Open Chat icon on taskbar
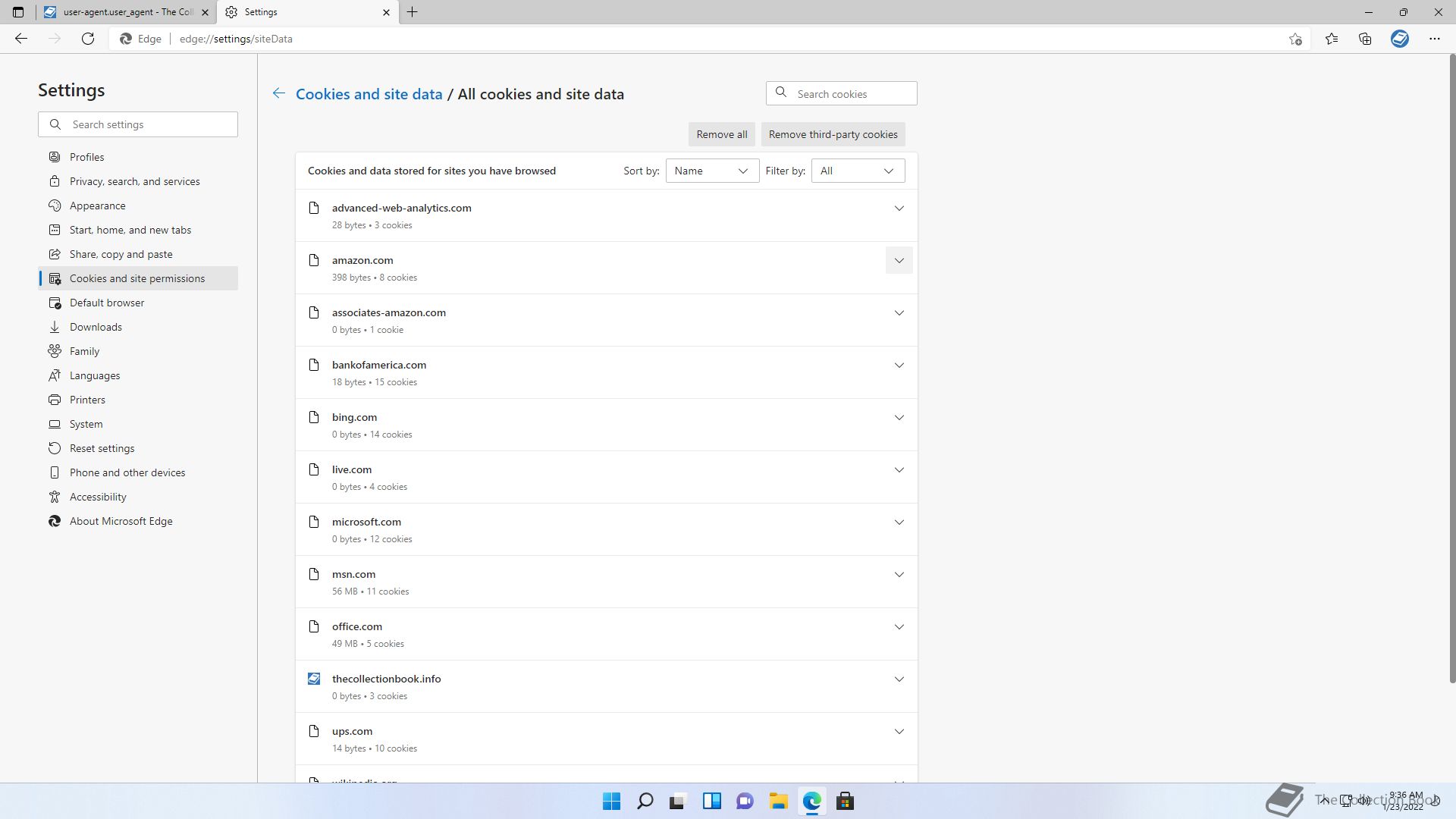This screenshot has height=819, width=1456. pos(745,801)
